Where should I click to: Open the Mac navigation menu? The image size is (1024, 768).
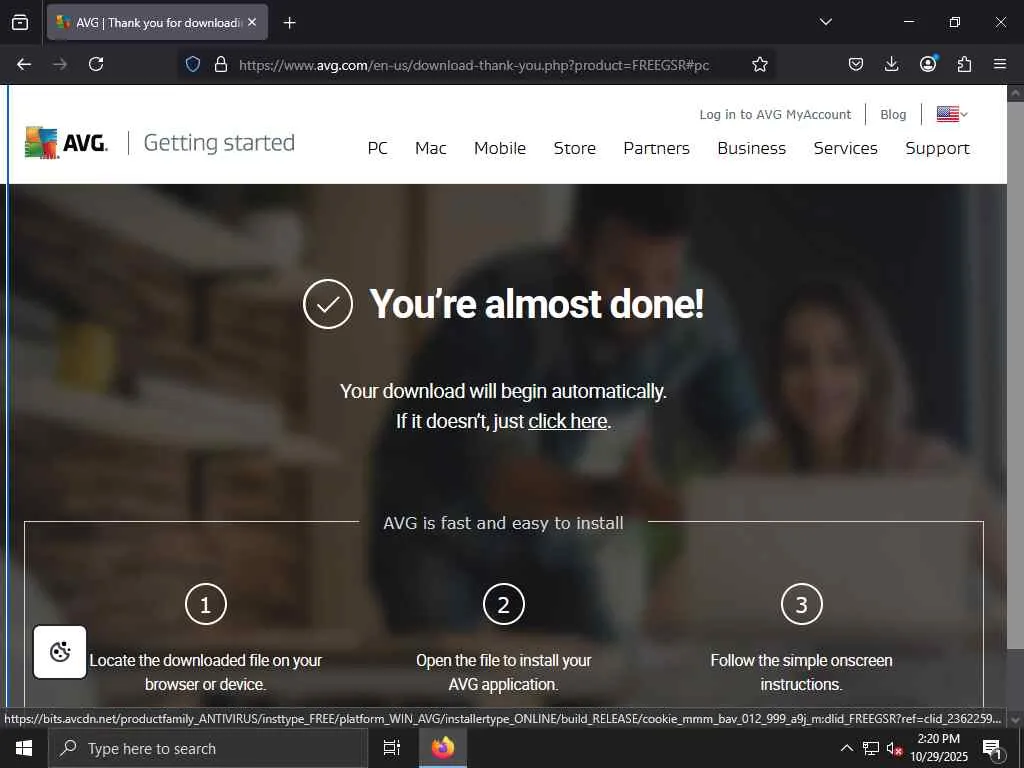(x=430, y=148)
